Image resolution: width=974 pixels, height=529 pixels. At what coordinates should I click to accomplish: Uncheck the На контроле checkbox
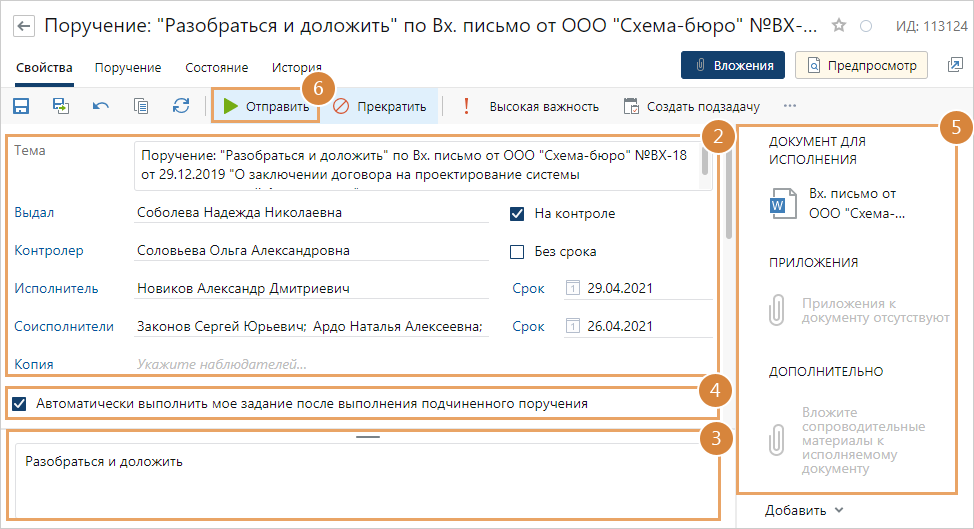517,213
